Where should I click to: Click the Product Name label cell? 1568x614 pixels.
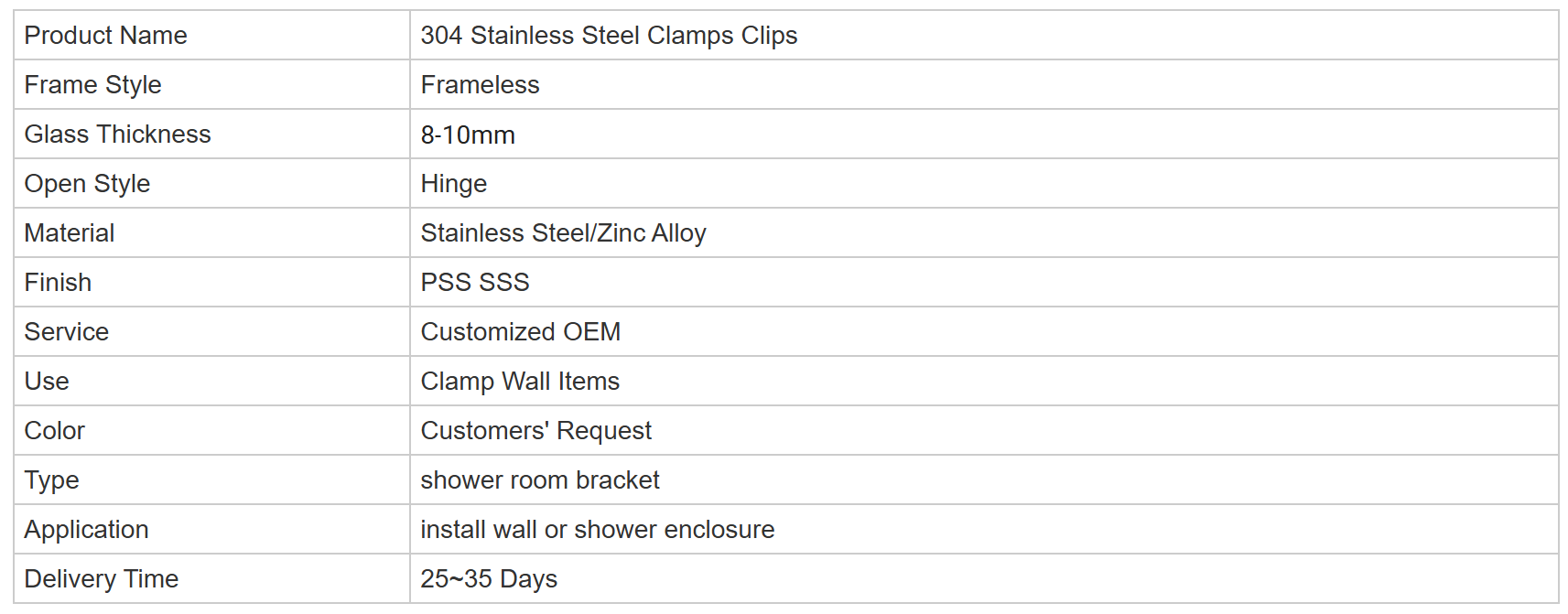(x=211, y=36)
